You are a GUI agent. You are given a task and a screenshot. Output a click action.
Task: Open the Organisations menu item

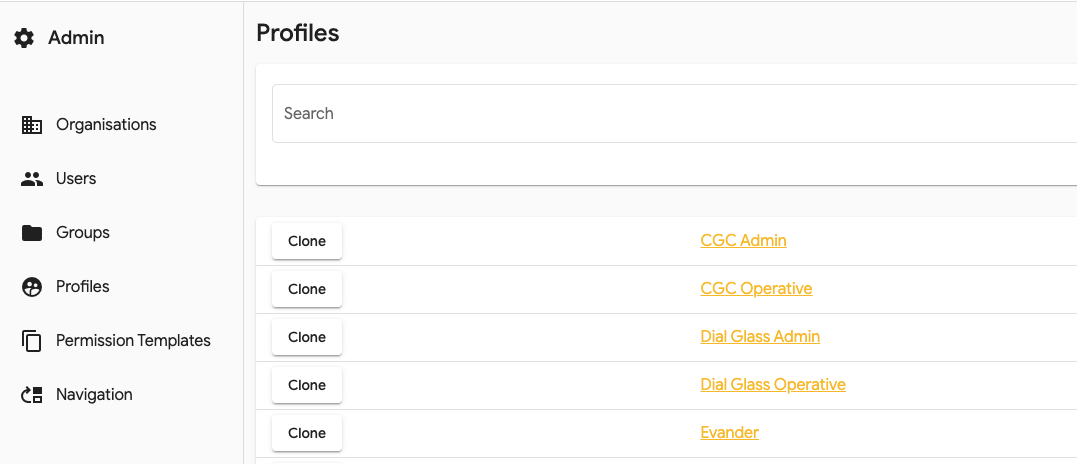[x=106, y=125]
